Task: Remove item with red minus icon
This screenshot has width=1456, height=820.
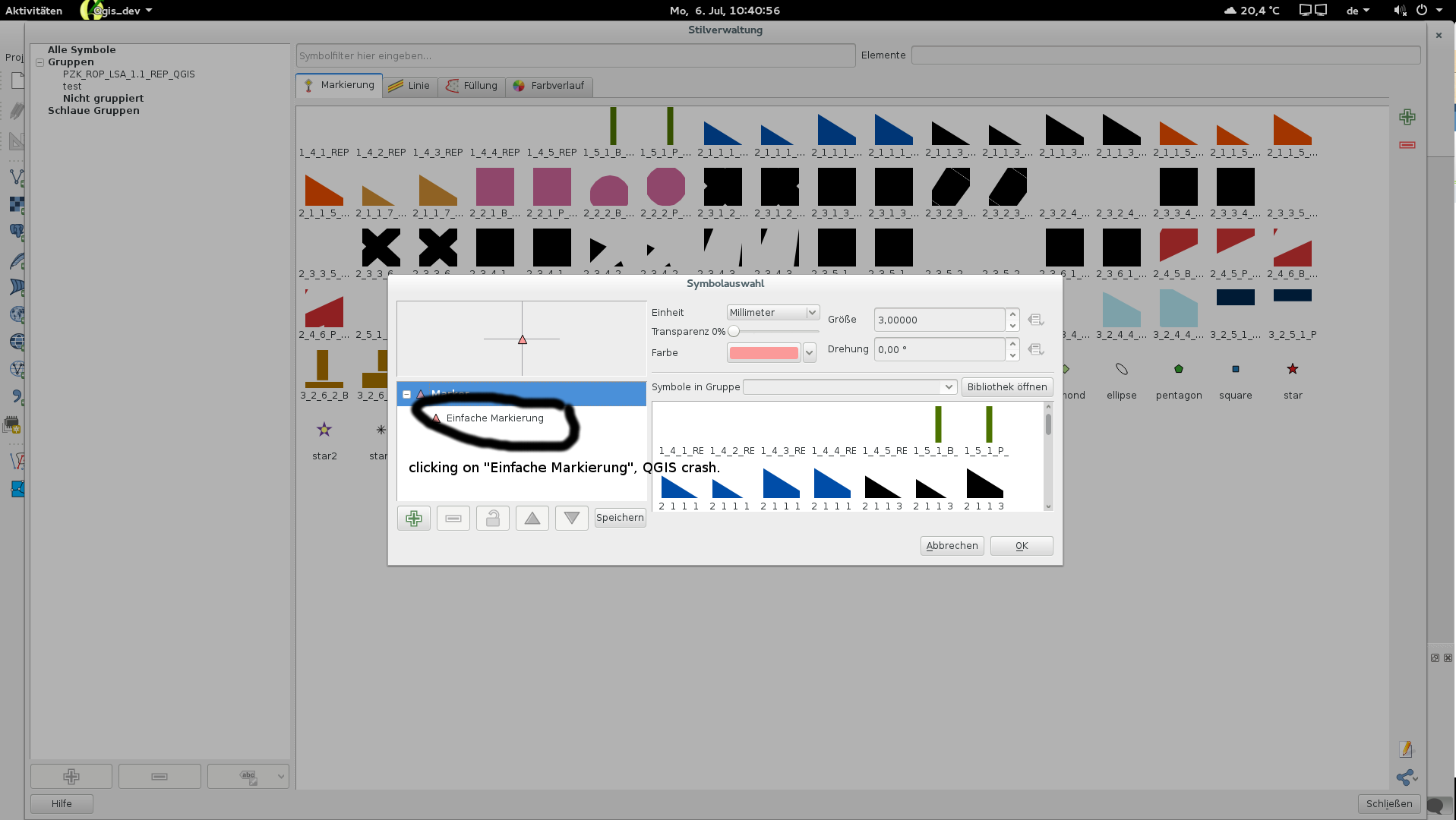Action: (1407, 145)
